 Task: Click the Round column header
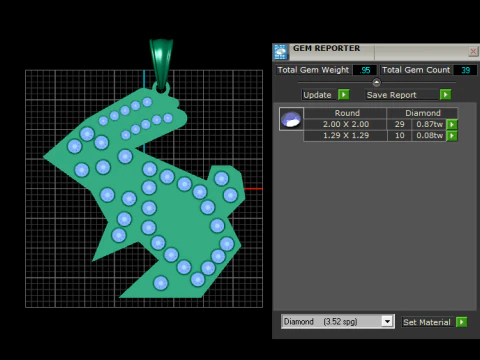tap(346, 113)
